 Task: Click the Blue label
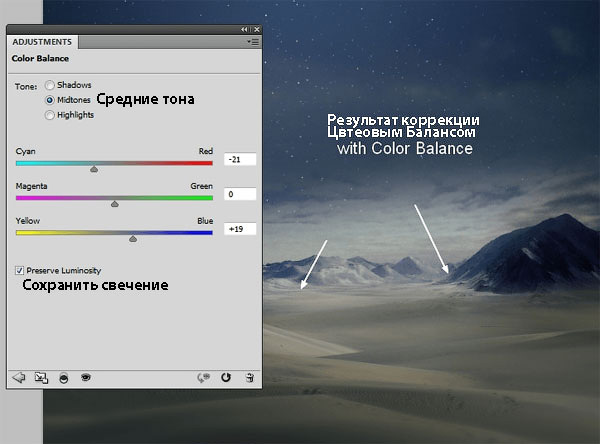click(x=205, y=221)
